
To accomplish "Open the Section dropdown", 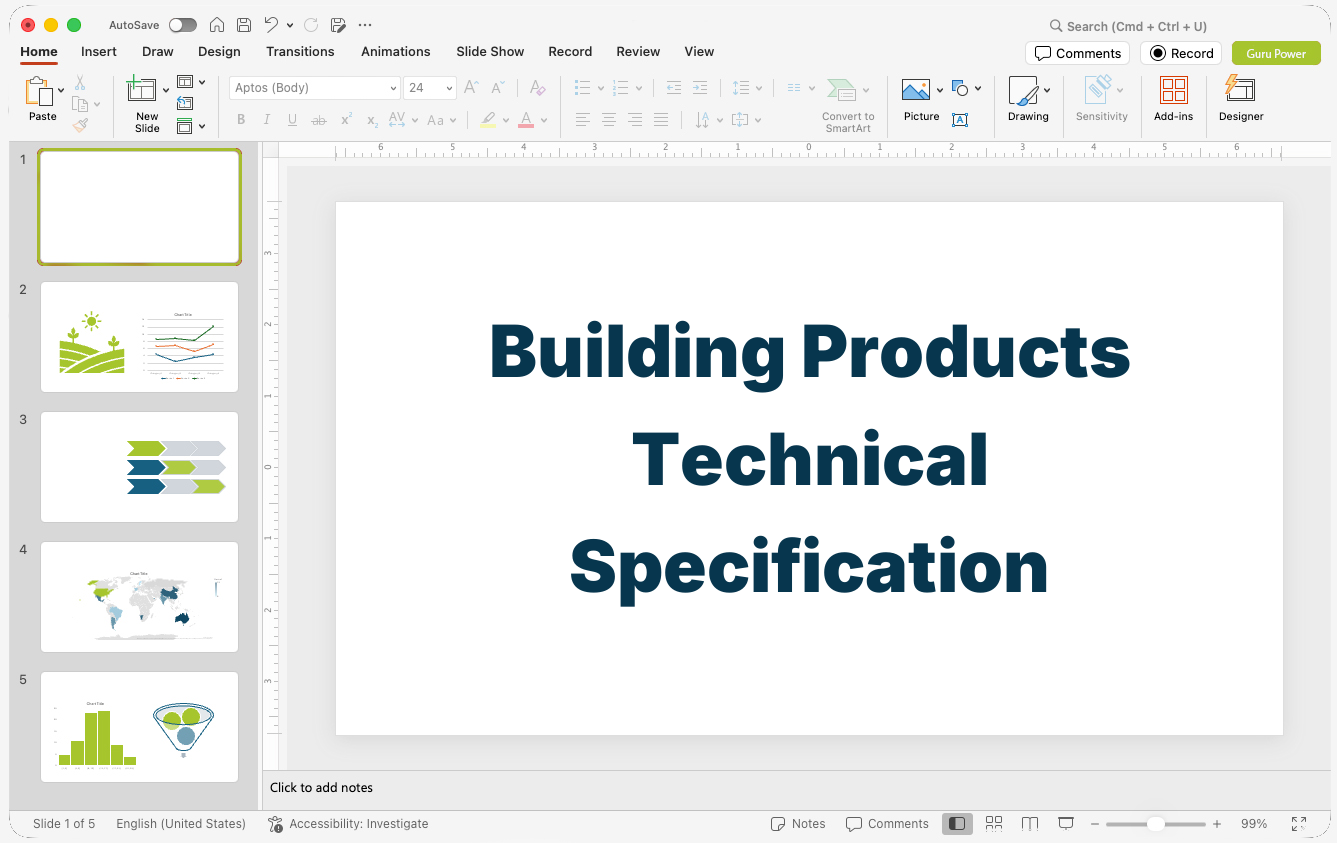I will pyautogui.click(x=190, y=126).
